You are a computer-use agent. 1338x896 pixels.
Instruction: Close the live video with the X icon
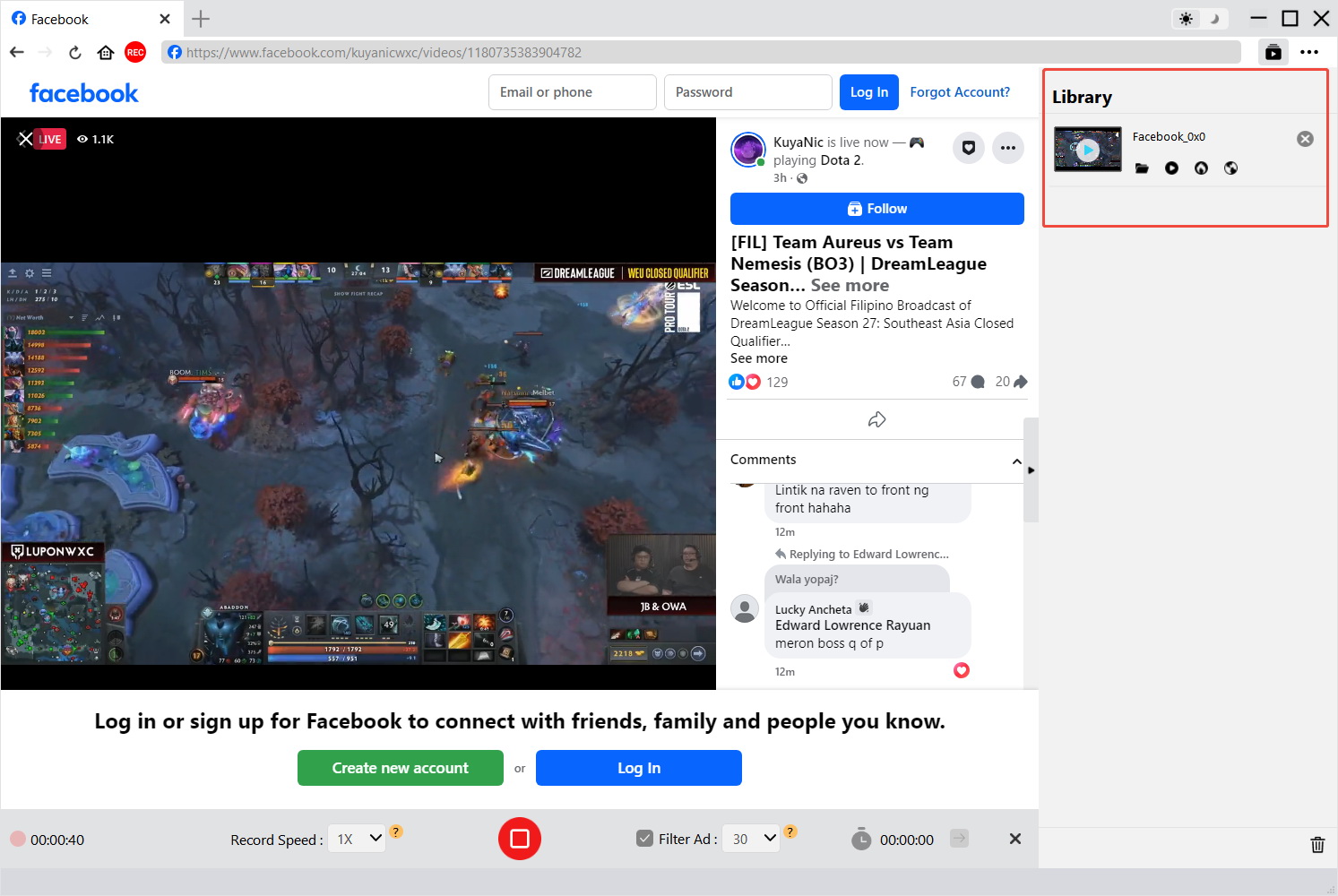25,139
